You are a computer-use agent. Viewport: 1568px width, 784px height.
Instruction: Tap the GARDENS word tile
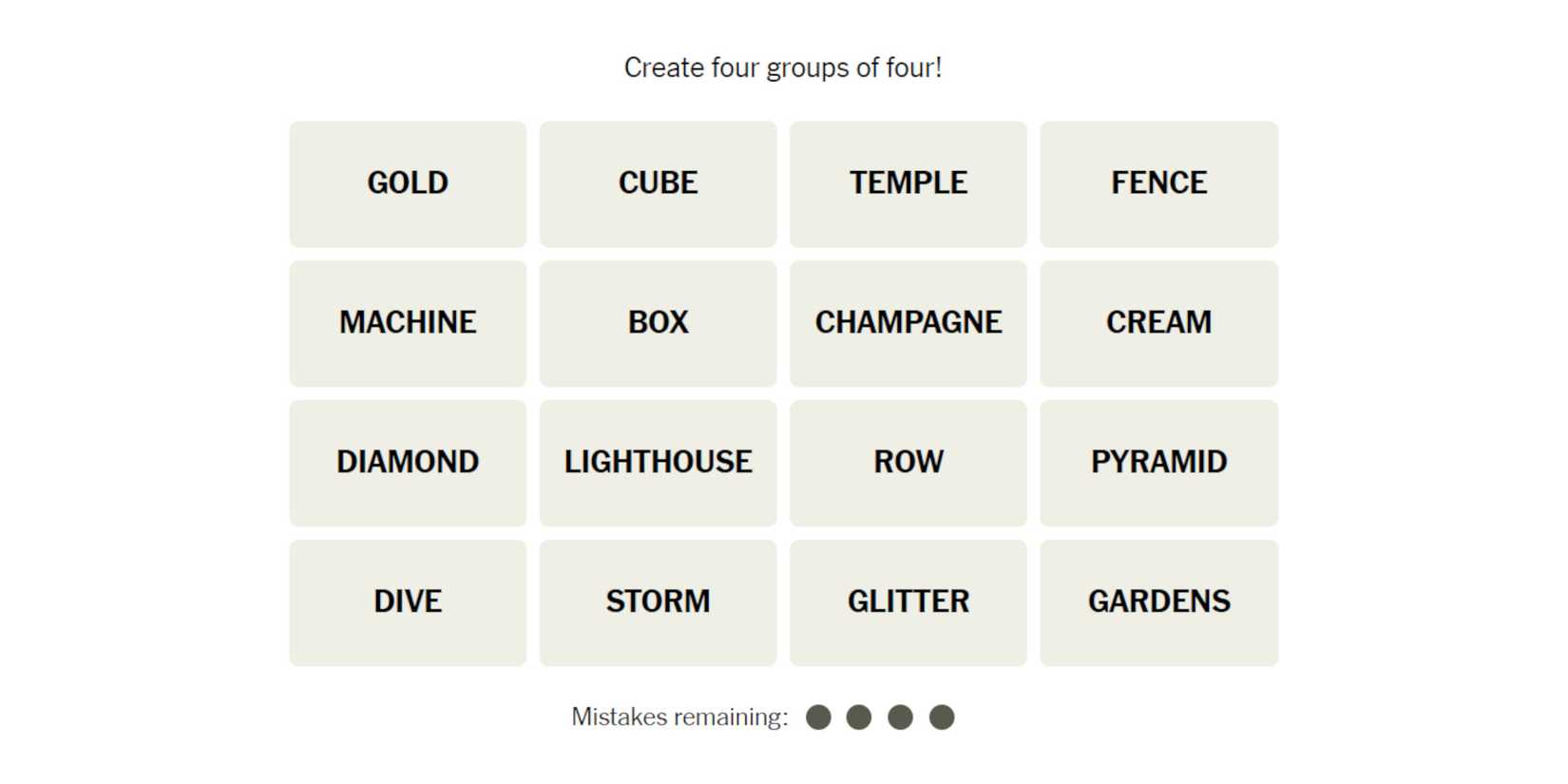[1158, 602]
